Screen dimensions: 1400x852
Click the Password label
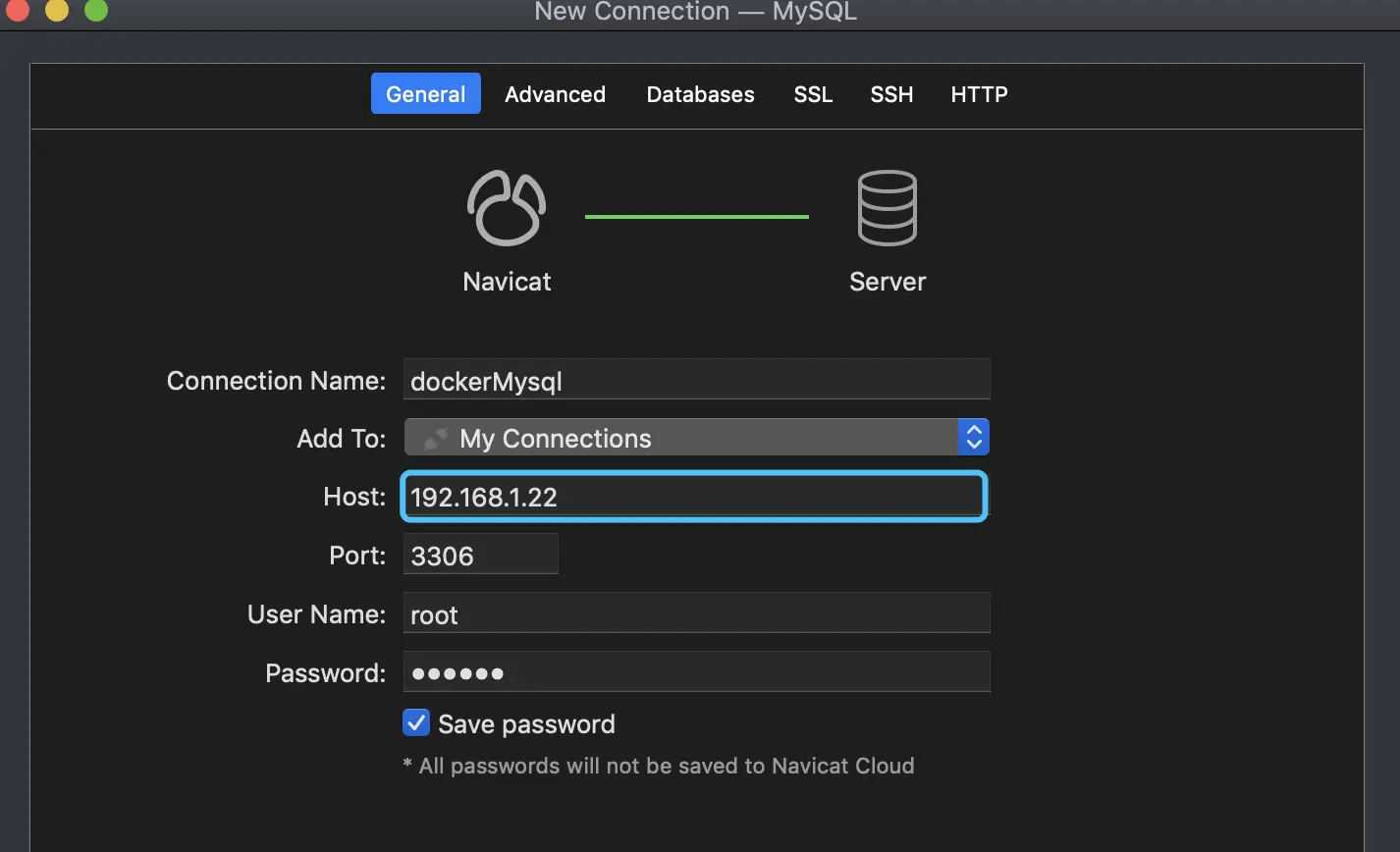pos(325,673)
